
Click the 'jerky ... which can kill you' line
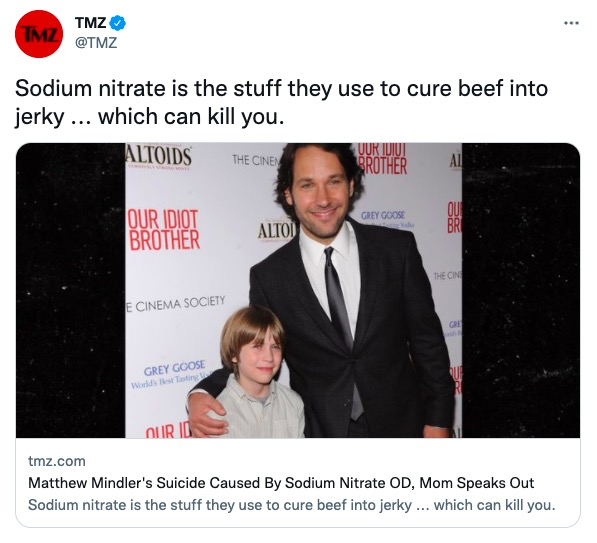[150, 117]
